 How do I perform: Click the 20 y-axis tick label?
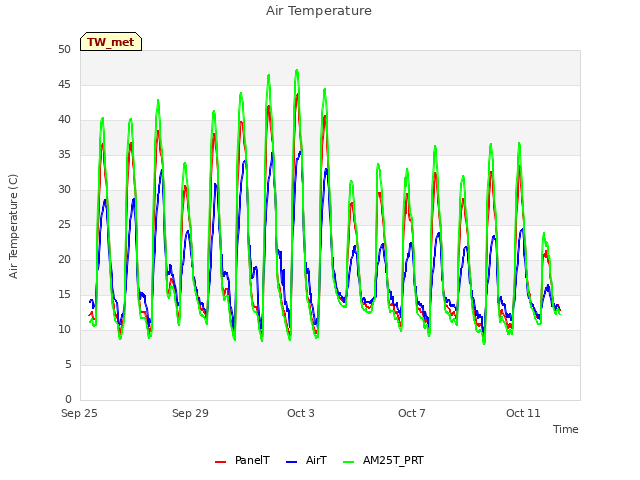point(64,260)
